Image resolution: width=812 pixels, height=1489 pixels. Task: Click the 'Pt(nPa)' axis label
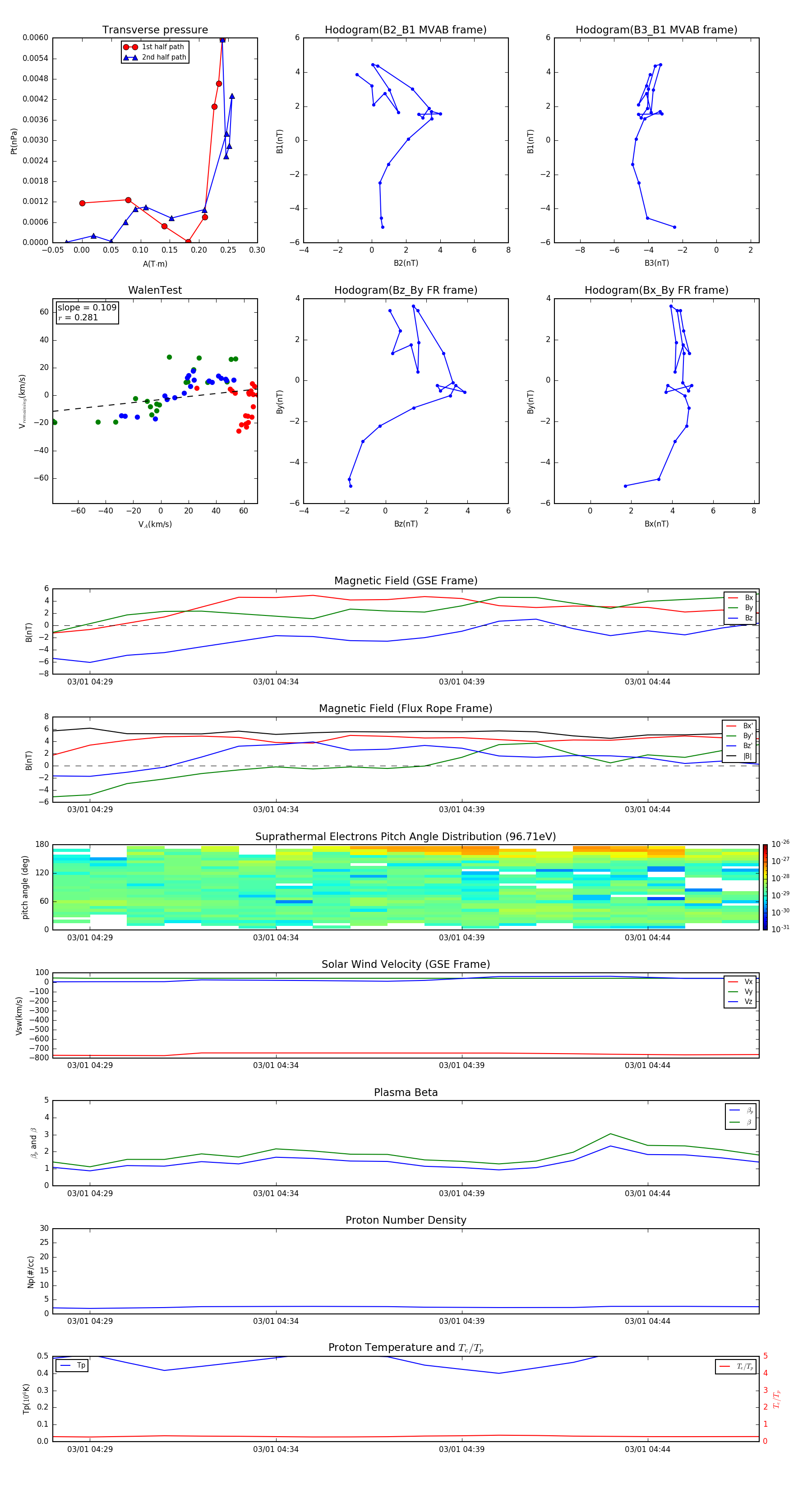pos(14,140)
